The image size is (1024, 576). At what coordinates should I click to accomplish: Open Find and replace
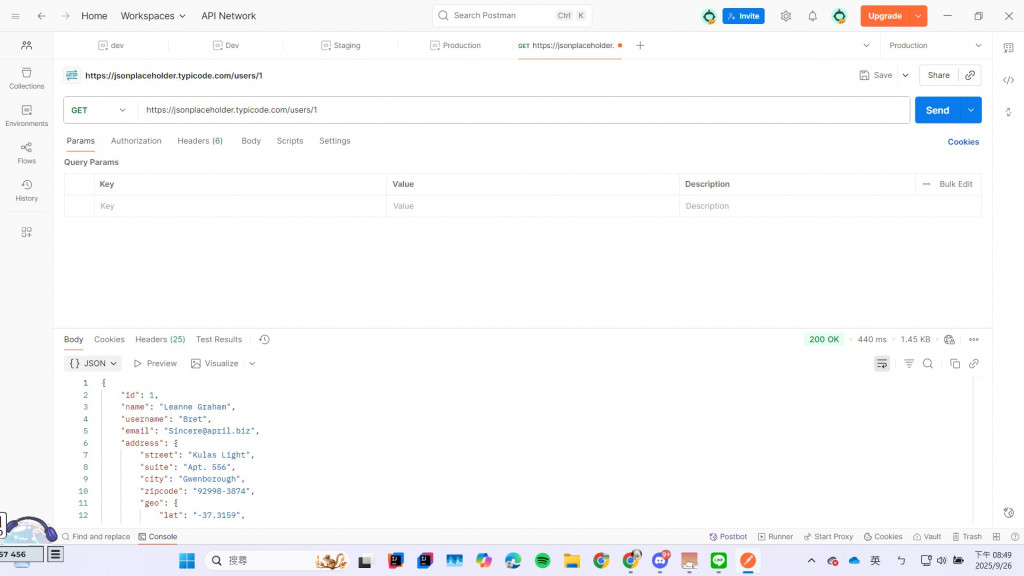pos(96,536)
